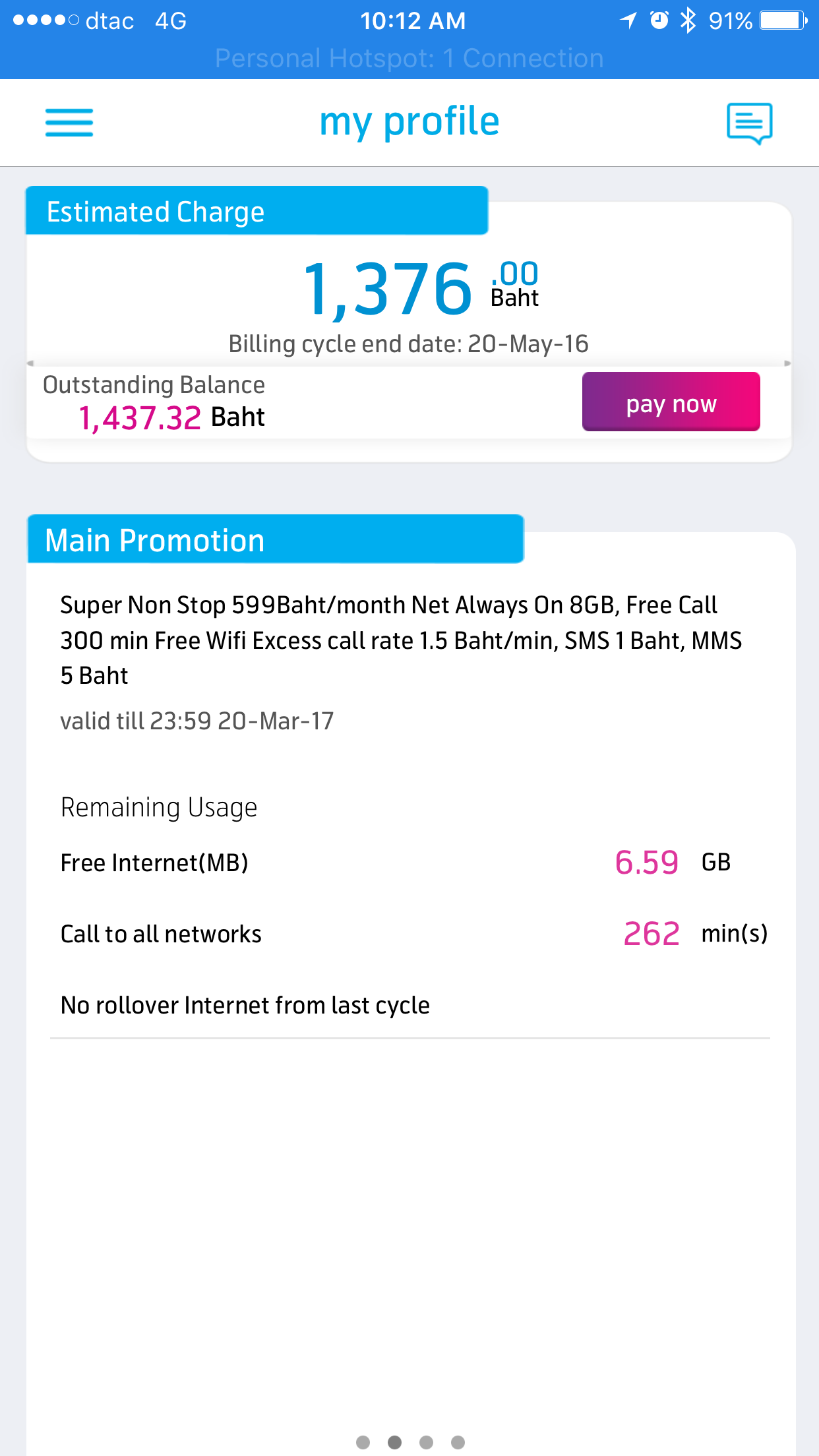Tap the Call to all networks row
This screenshot has height=1456, width=819.
[x=409, y=934]
